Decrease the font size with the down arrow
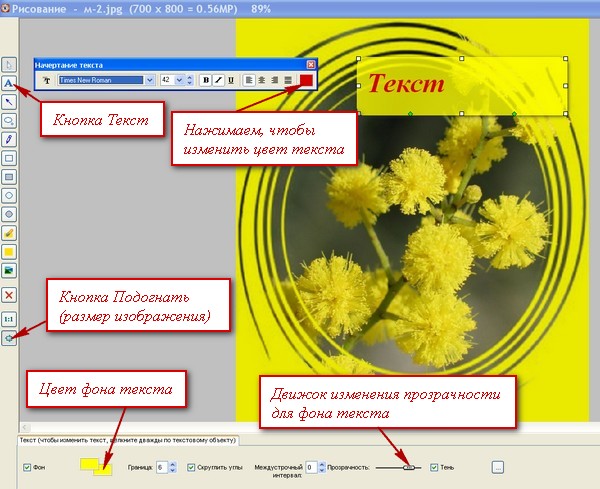Viewport: 600px width, 489px height. 189,83
